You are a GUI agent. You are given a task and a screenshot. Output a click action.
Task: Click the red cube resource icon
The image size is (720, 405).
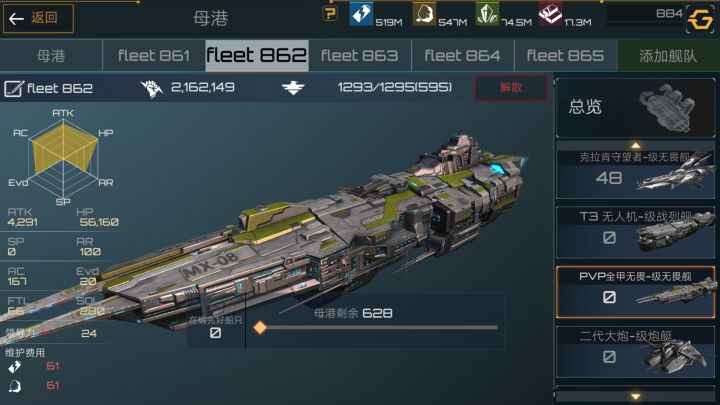[x=550, y=13]
